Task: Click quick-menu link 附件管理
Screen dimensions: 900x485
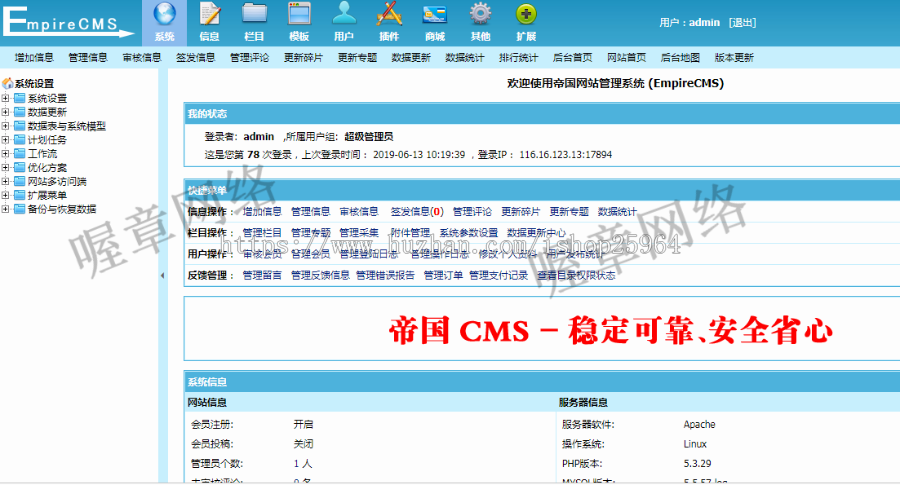Action: [410, 233]
